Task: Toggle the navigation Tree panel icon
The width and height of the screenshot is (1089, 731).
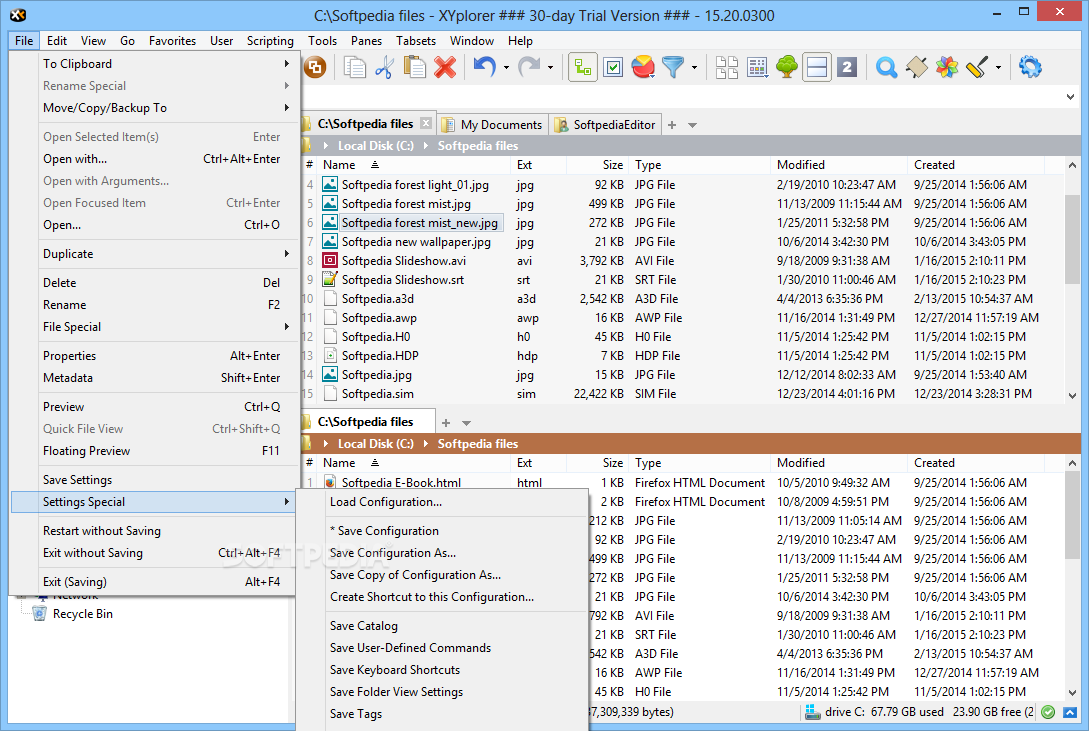Action: (583, 67)
